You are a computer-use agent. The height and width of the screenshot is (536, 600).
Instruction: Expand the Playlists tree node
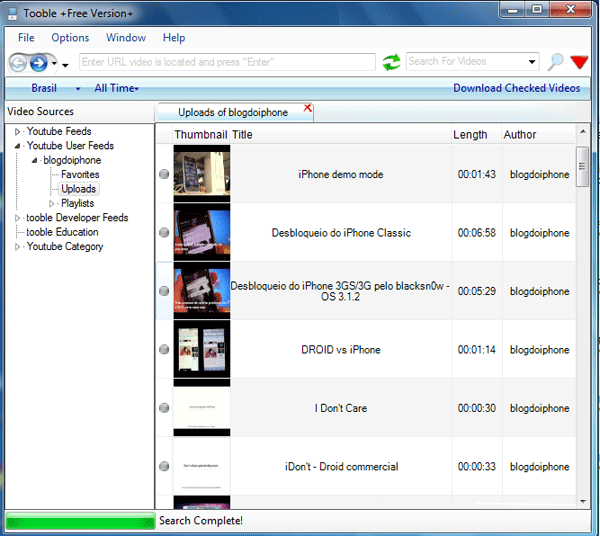click(52, 204)
